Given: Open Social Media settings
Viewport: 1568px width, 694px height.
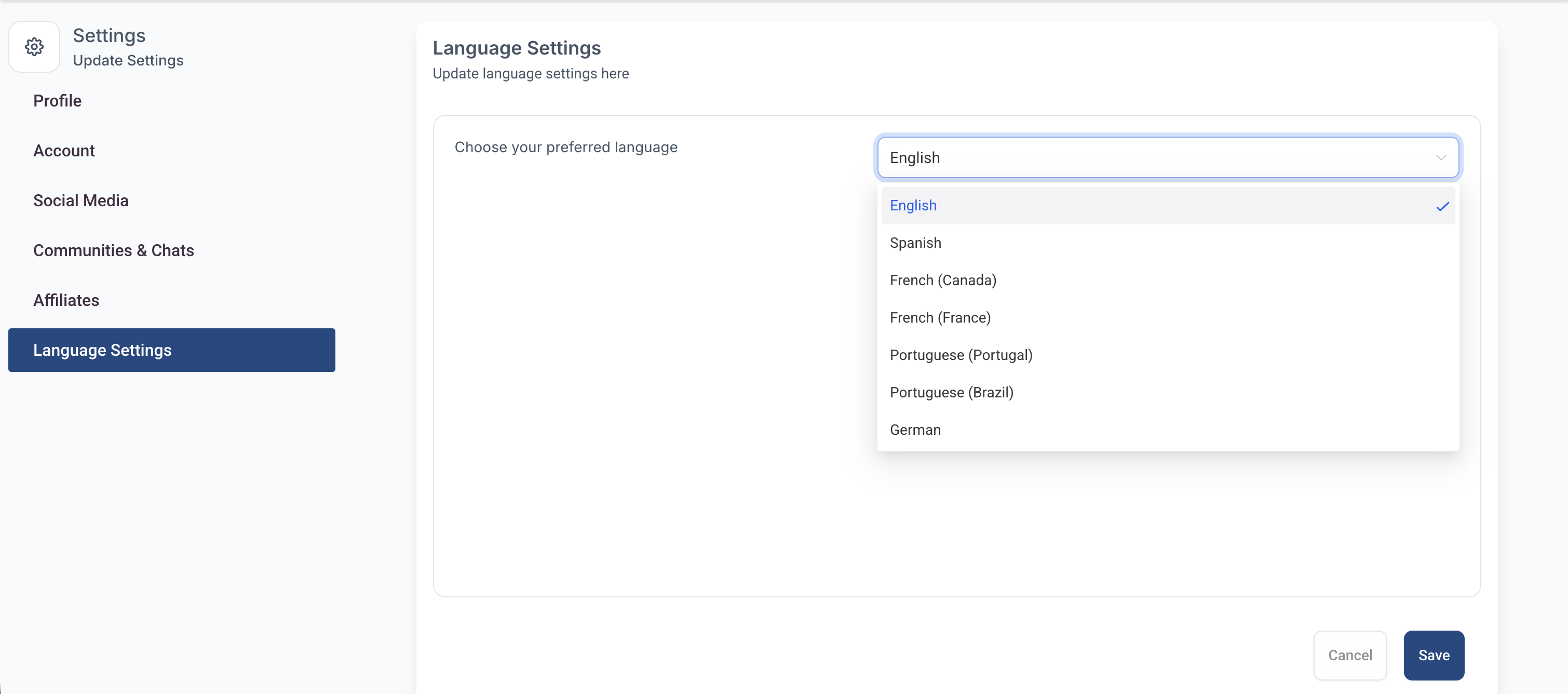Looking at the screenshot, I should [x=80, y=201].
